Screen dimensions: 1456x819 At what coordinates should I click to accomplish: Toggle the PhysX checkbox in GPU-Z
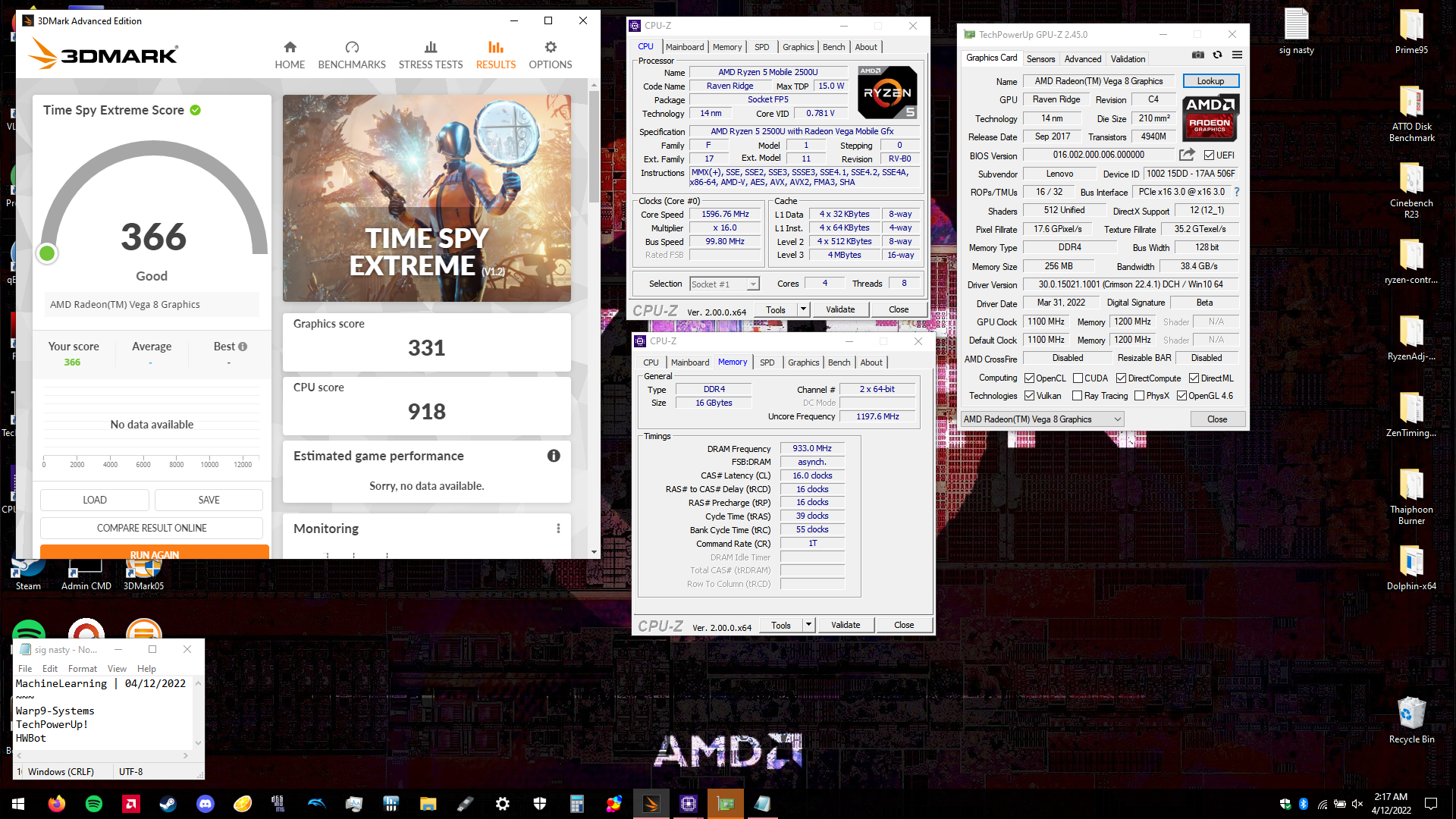1138,396
